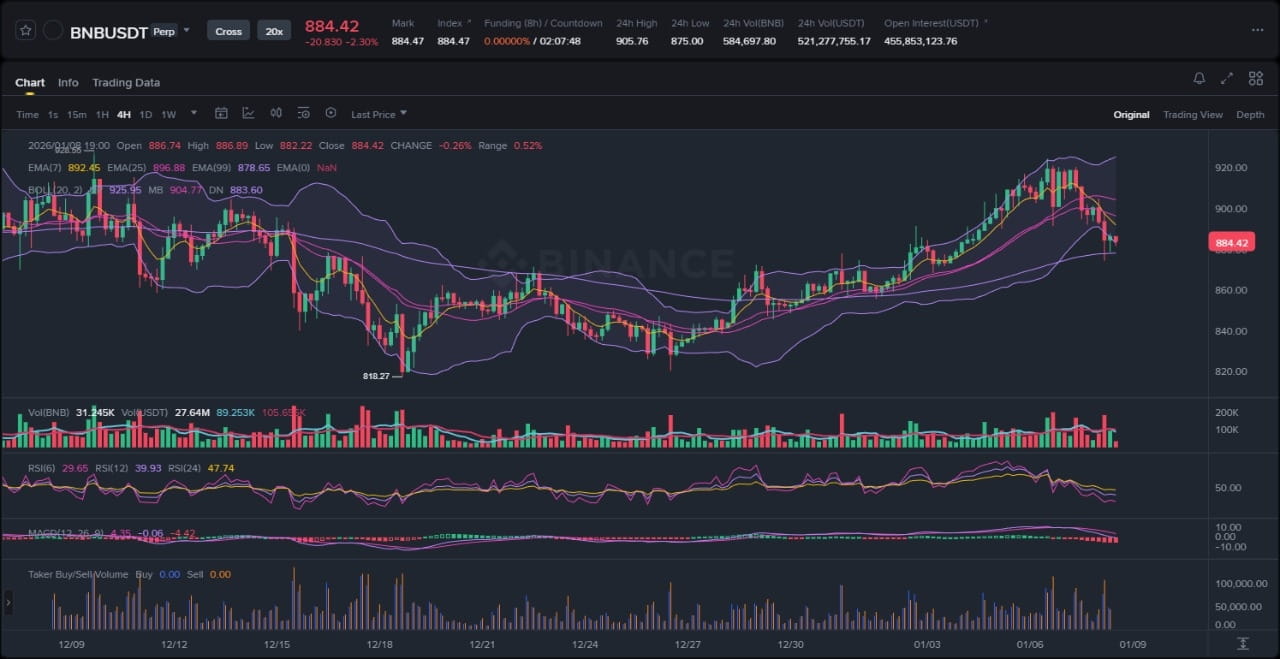
Task: Click the replay circle icon
Action: [x=331, y=113]
